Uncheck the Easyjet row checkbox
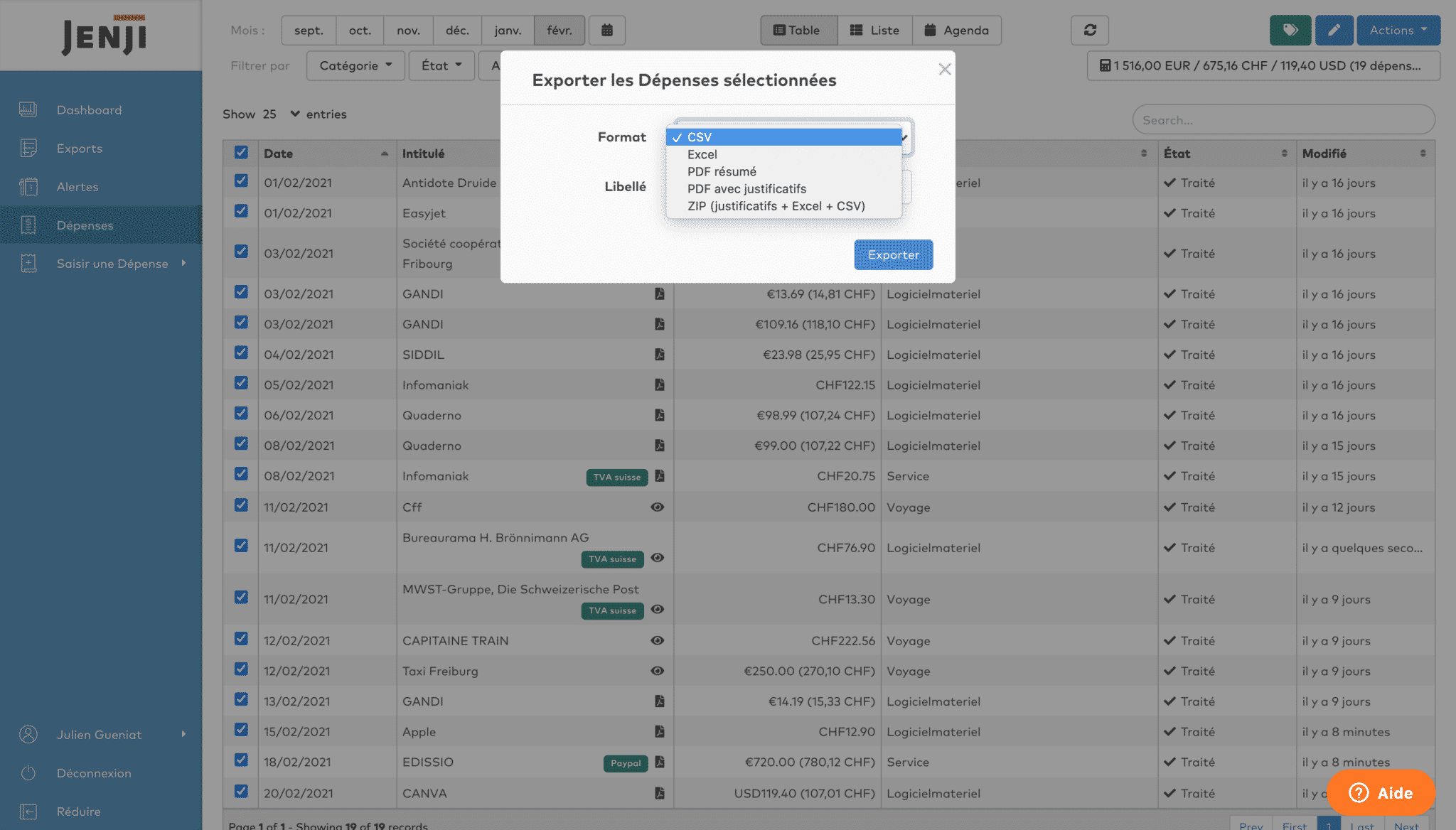Viewport: 1456px width, 830px height. point(241,211)
